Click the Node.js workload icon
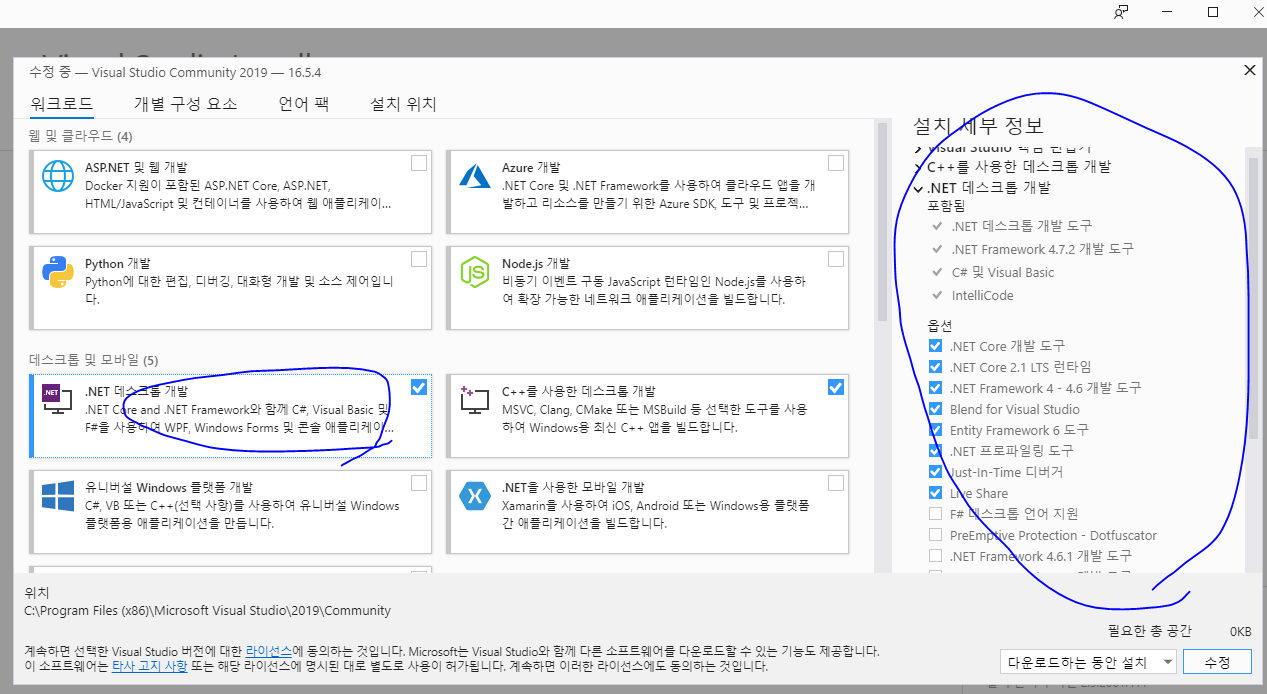The image size is (1267, 694). click(x=474, y=272)
